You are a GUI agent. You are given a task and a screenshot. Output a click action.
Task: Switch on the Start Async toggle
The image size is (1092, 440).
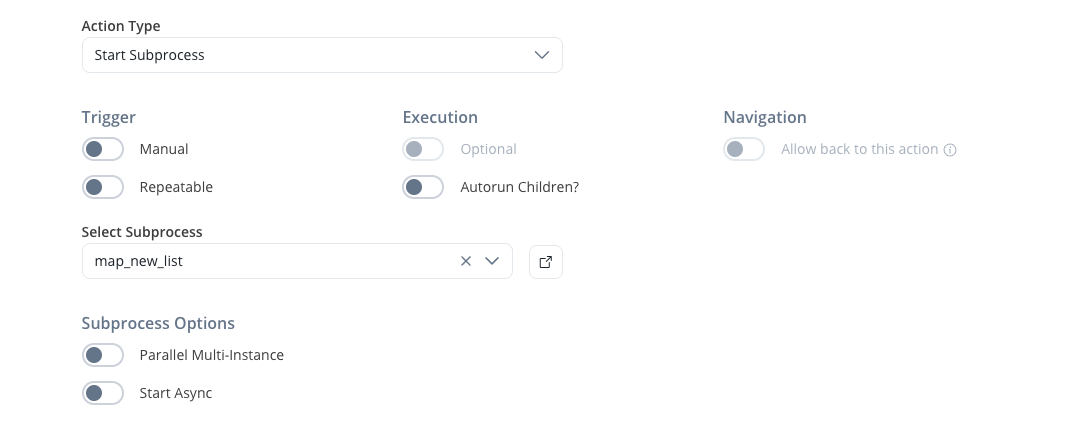coord(103,393)
